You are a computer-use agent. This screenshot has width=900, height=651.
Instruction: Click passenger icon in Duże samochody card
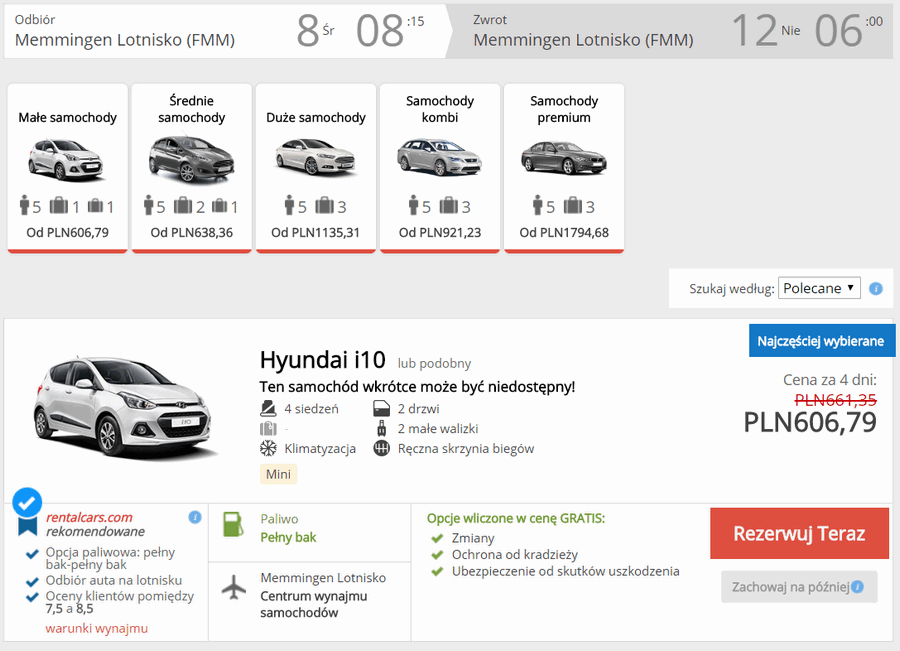point(289,205)
